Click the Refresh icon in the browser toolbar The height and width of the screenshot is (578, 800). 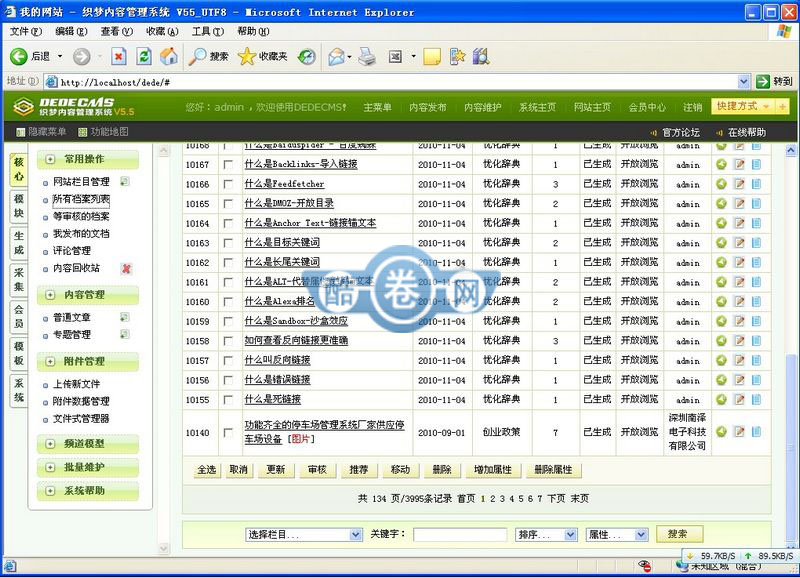point(144,57)
